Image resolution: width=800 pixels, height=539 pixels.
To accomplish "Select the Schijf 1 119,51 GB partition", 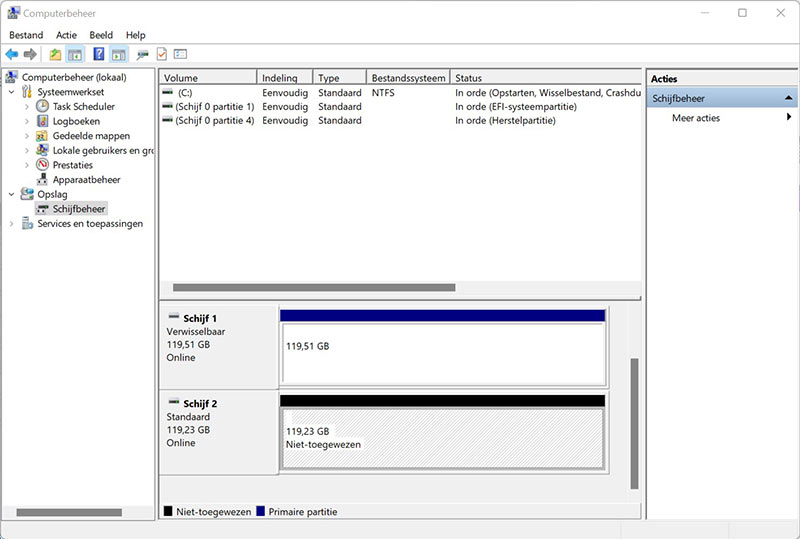I will tap(443, 347).
